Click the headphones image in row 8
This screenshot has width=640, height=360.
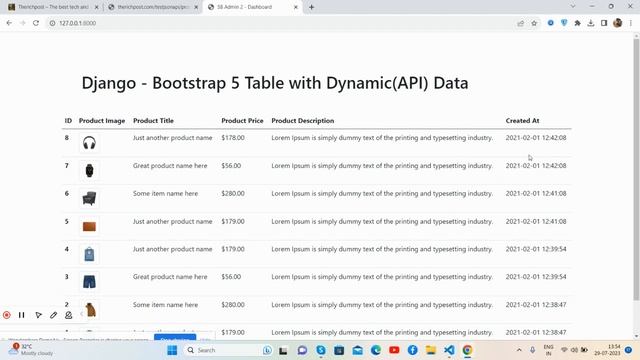89,143
